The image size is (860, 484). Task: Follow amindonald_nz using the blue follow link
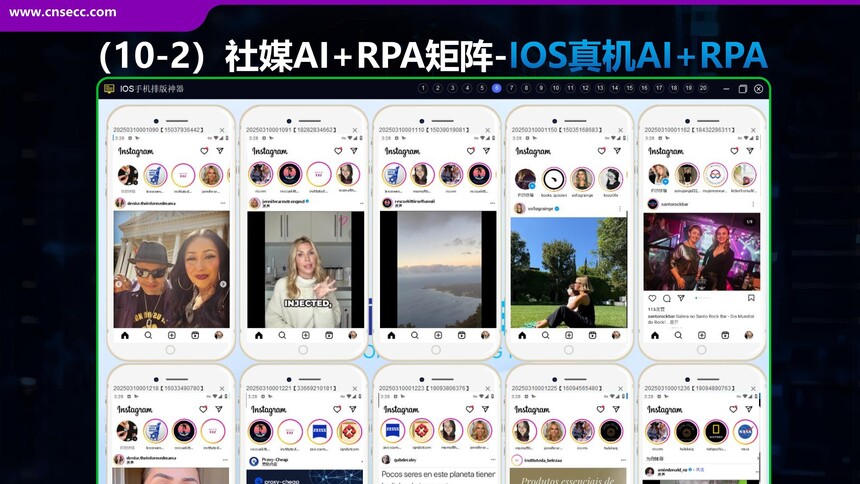tap(700, 470)
